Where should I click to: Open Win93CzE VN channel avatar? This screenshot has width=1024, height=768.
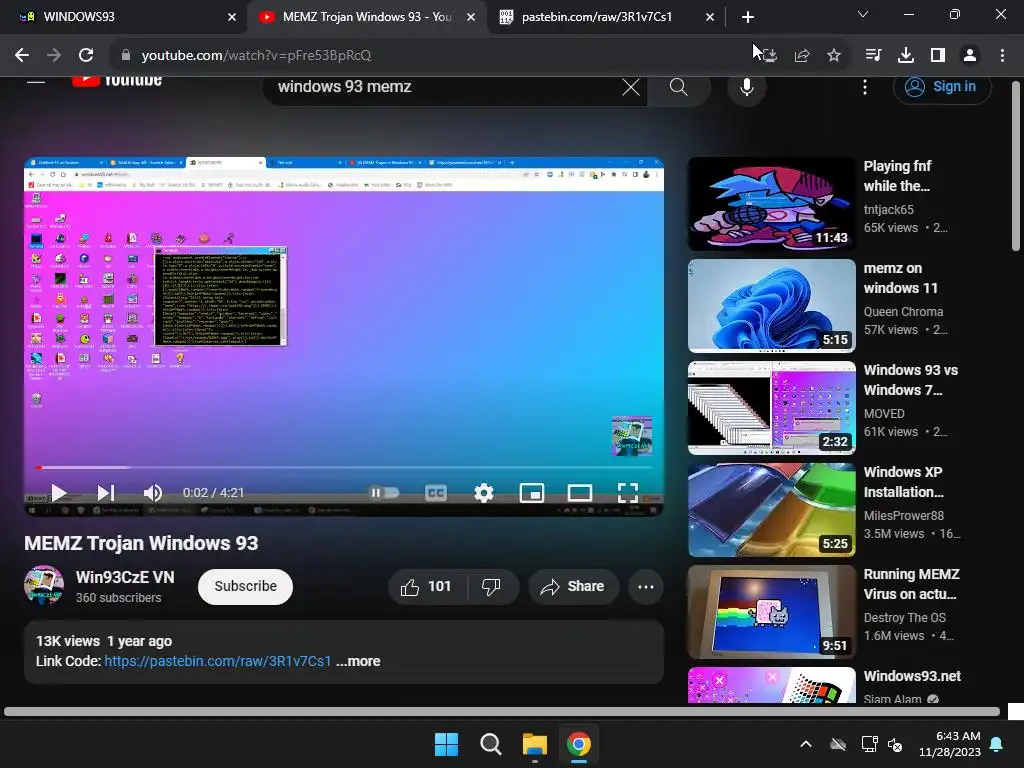(44, 585)
